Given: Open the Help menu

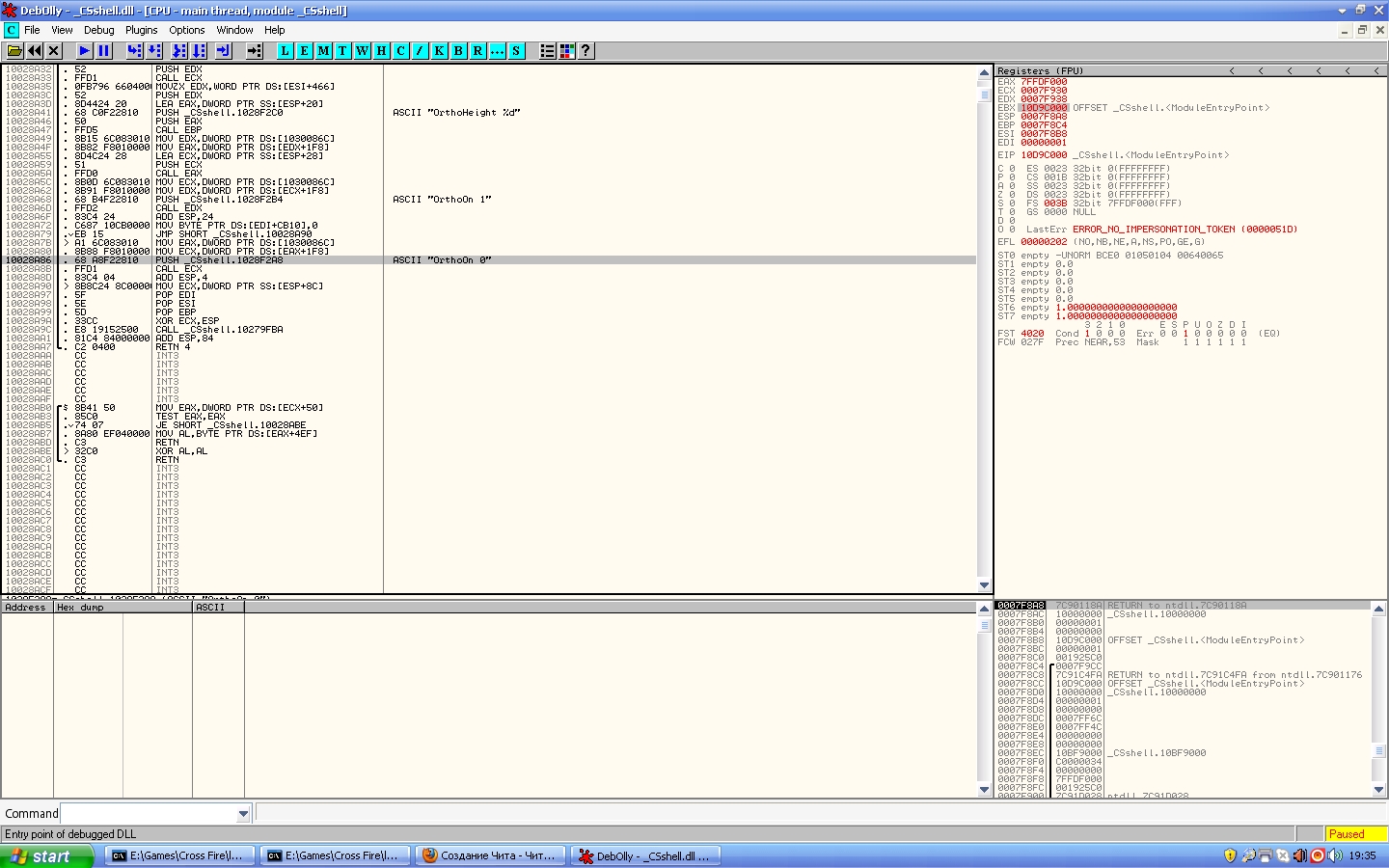Looking at the screenshot, I should click(275, 30).
